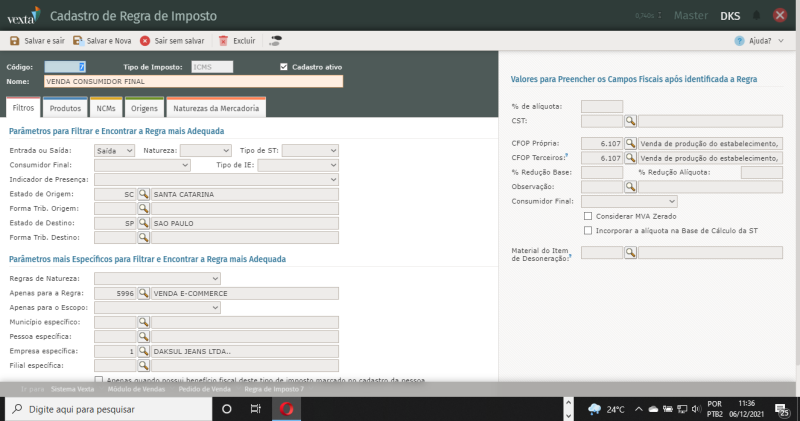Click the notification bell icon in header
This screenshot has height=421, width=800.
757,15
